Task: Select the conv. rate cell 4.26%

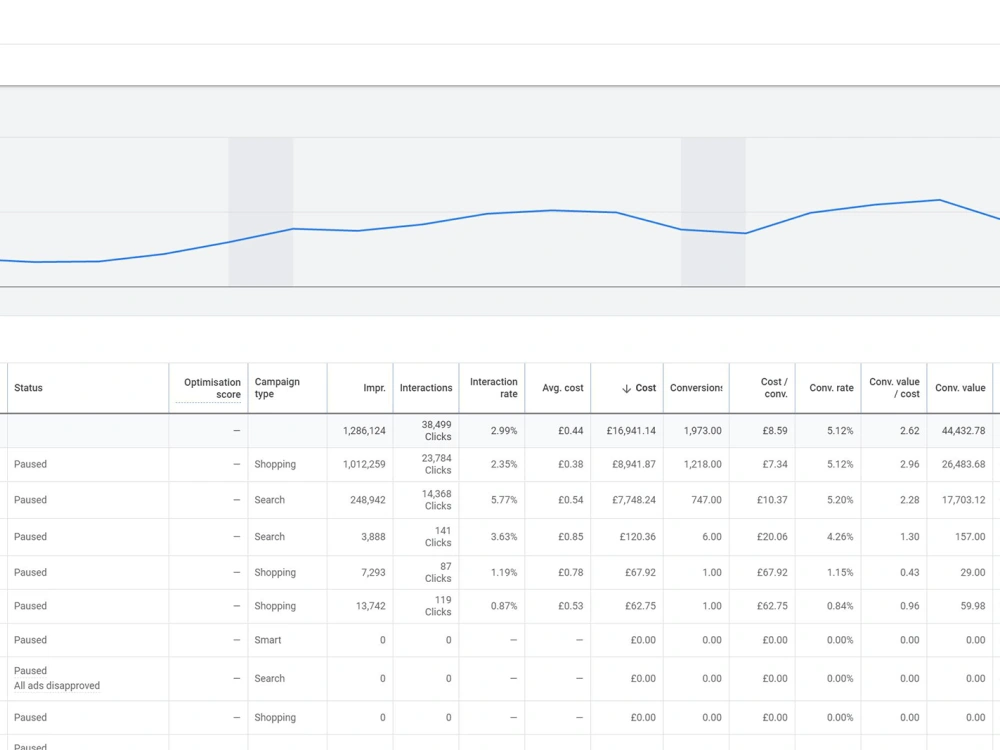Action: [x=840, y=537]
